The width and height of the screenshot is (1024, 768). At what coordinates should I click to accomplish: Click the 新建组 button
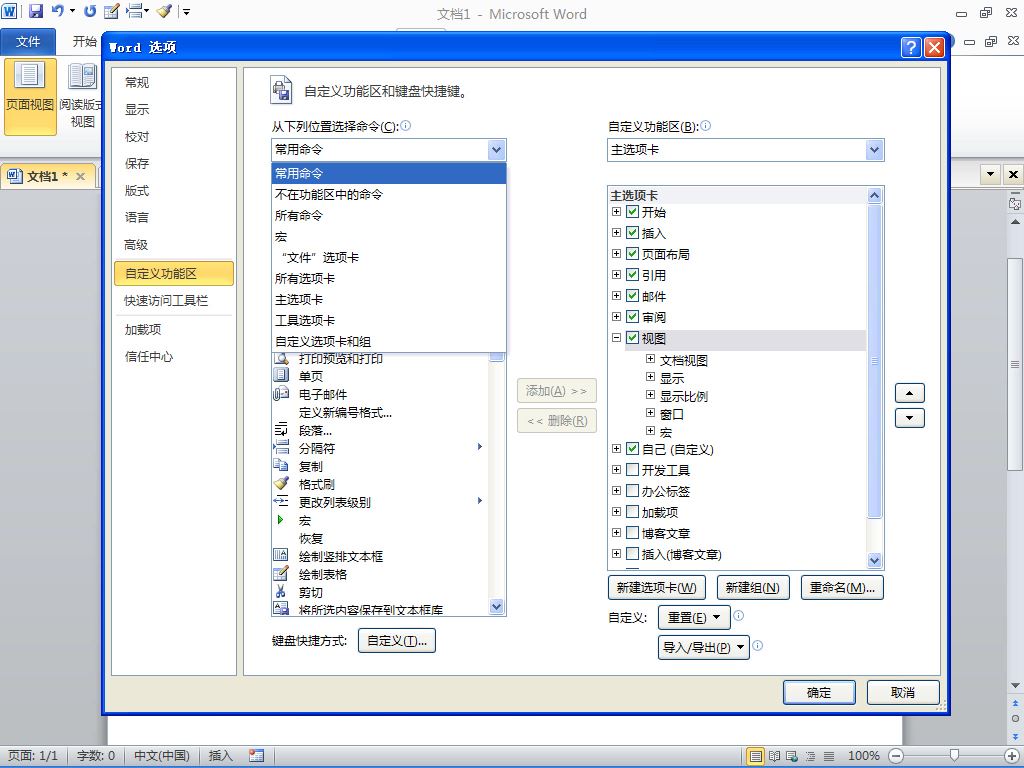(752, 588)
